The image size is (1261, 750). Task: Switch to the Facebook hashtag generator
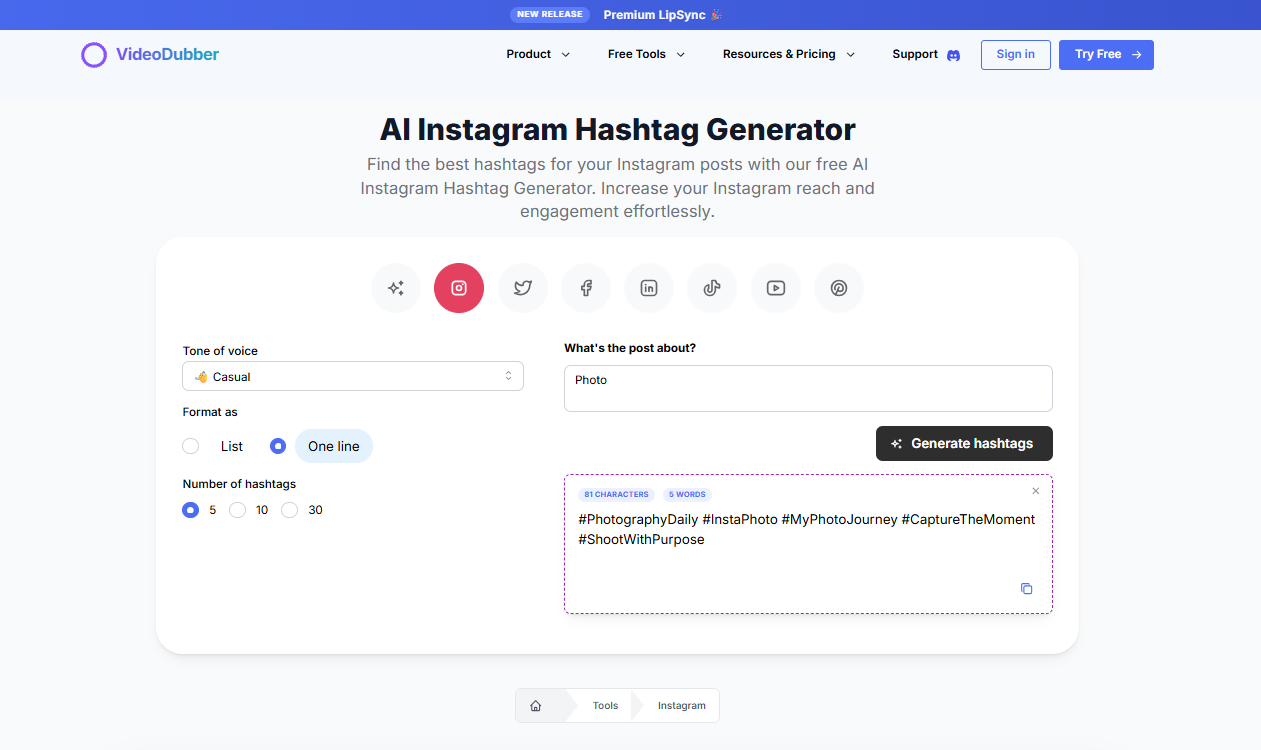(585, 288)
